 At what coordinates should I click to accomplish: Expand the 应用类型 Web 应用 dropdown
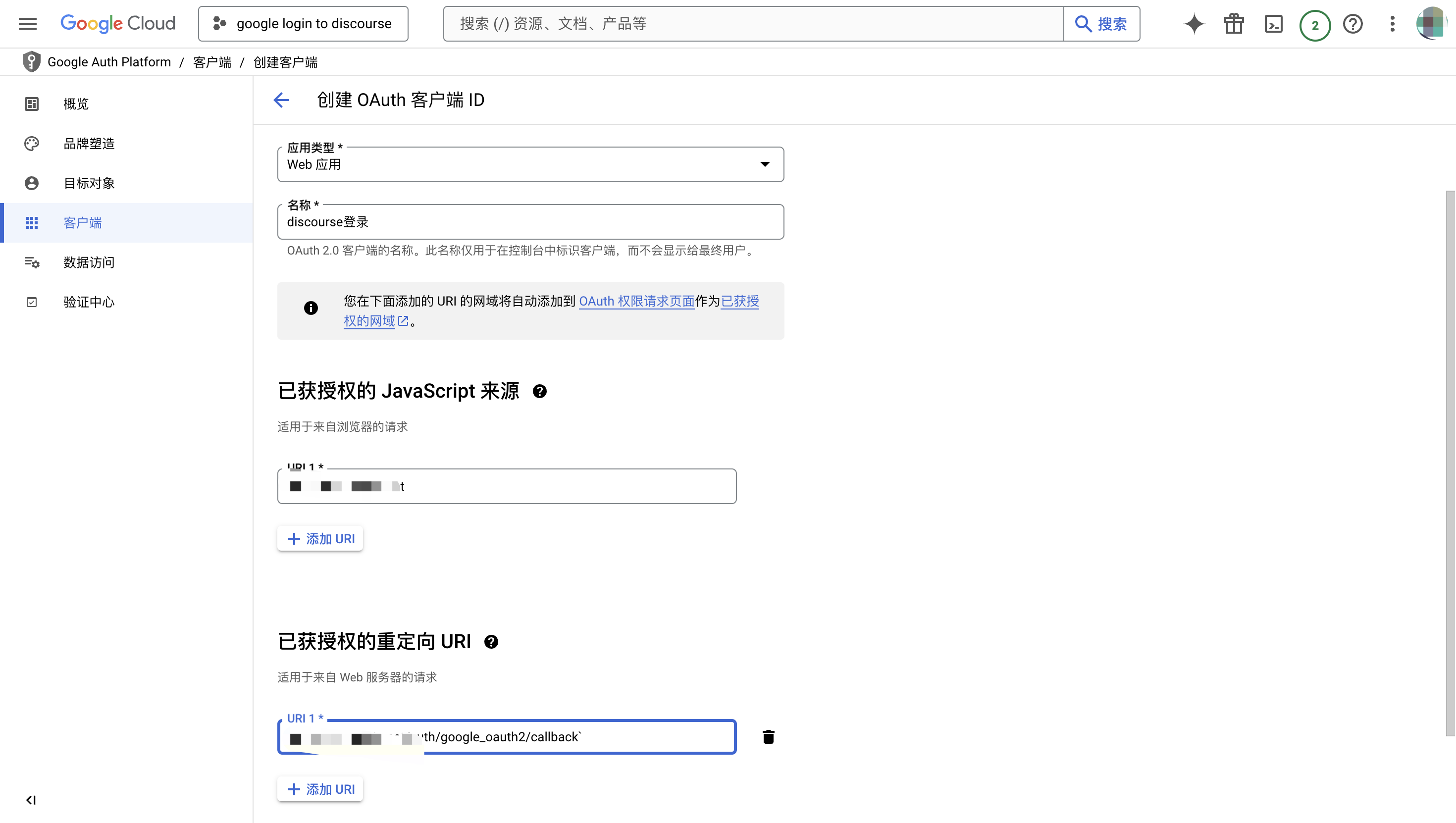coord(764,164)
